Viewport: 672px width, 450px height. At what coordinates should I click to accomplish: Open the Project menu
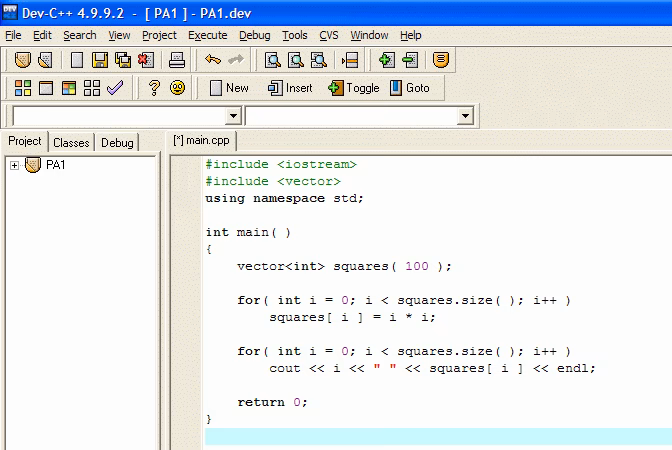(159, 35)
